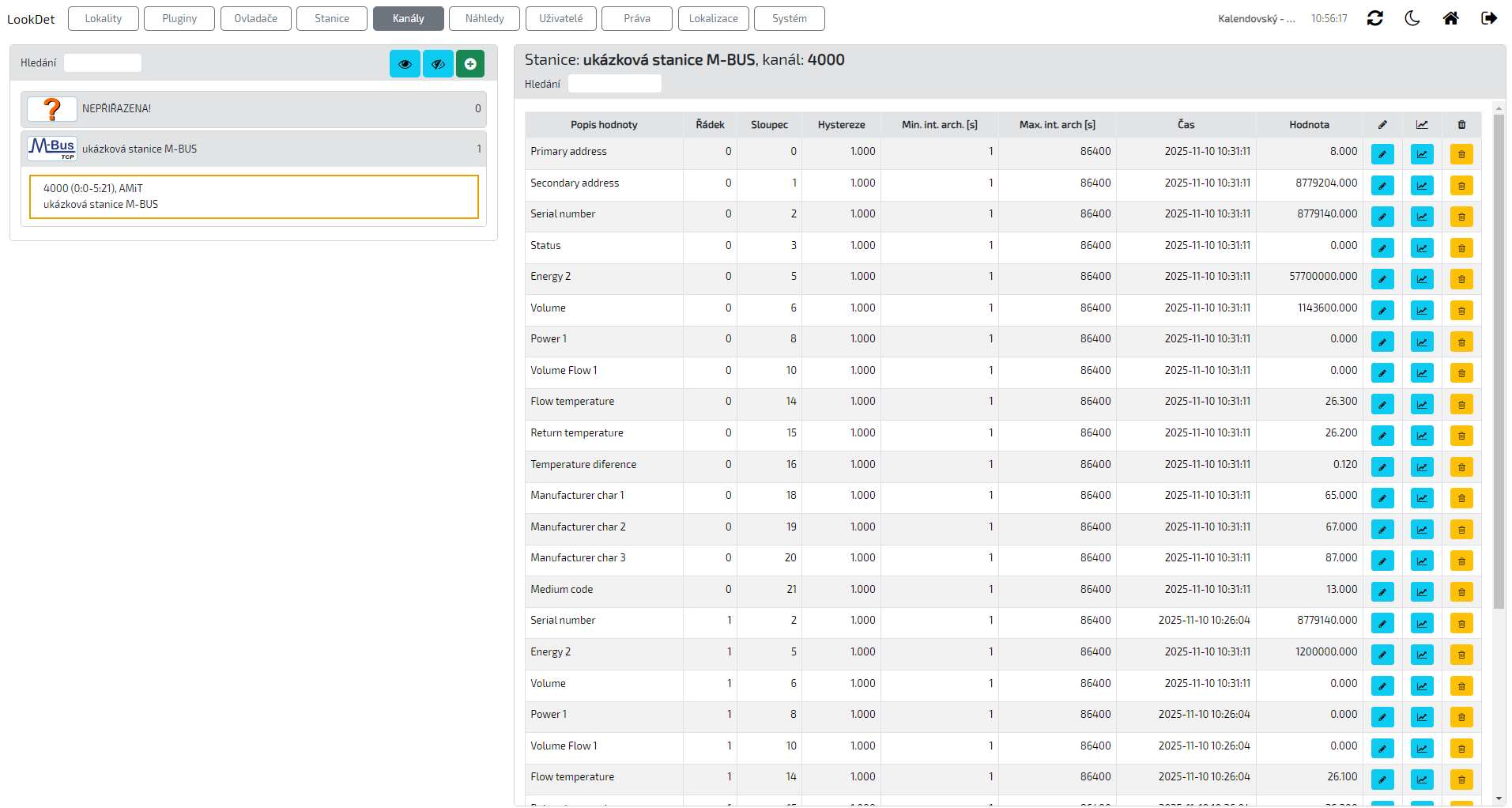Screen dimensions: 1512x808
Task: Go to home via house icon
Action: 1450,18
